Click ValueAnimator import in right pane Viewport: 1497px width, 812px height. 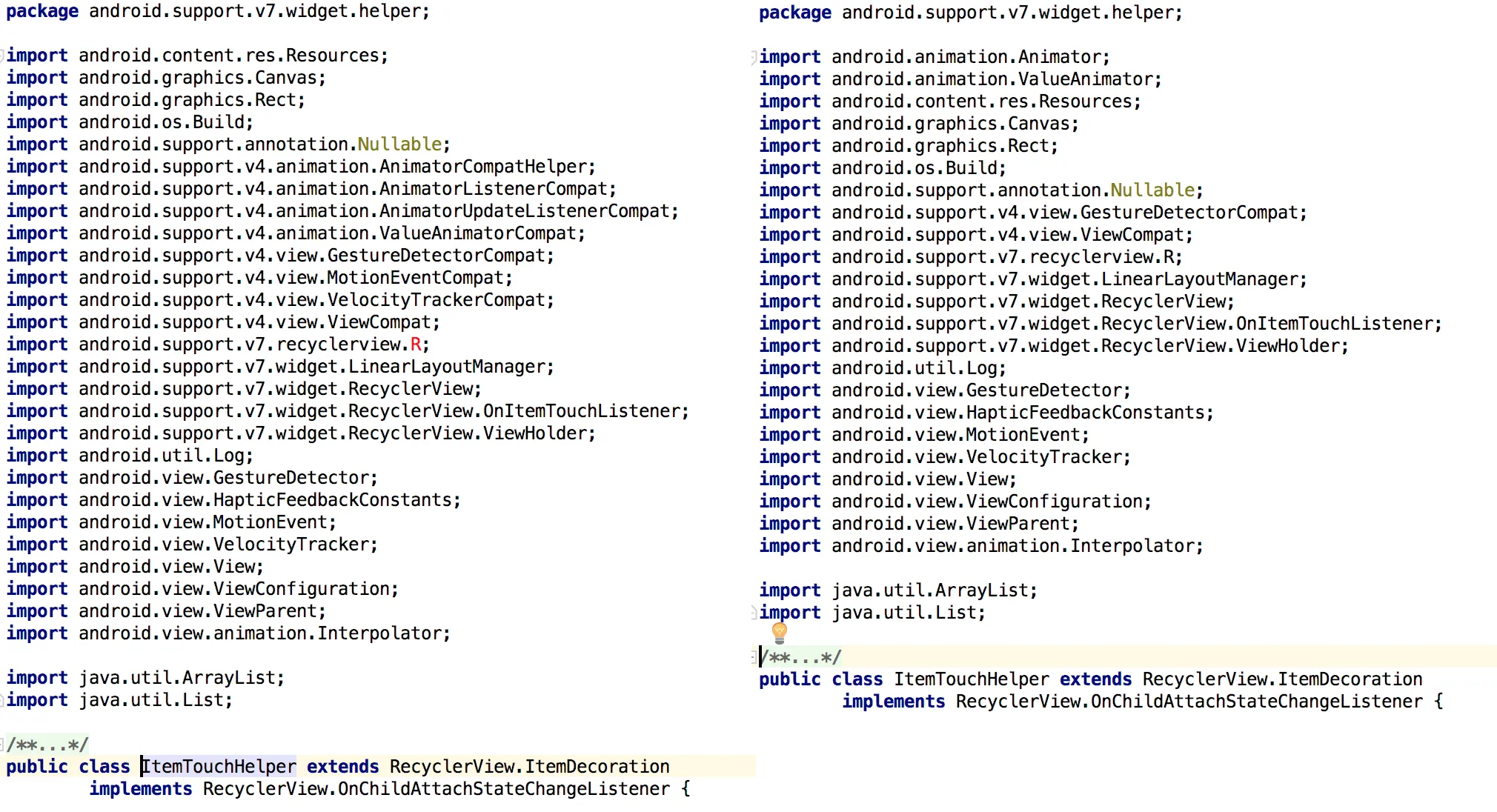point(1085,79)
